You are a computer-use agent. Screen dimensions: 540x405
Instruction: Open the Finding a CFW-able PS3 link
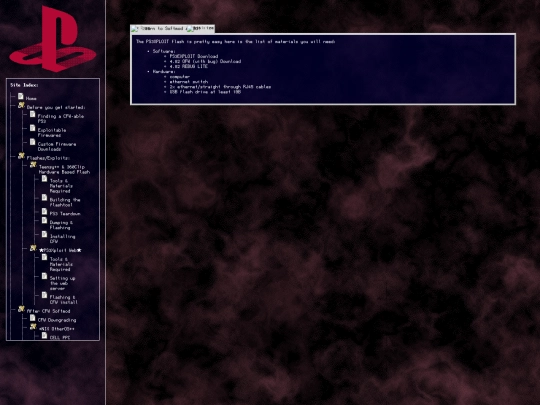tap(61, 119)
